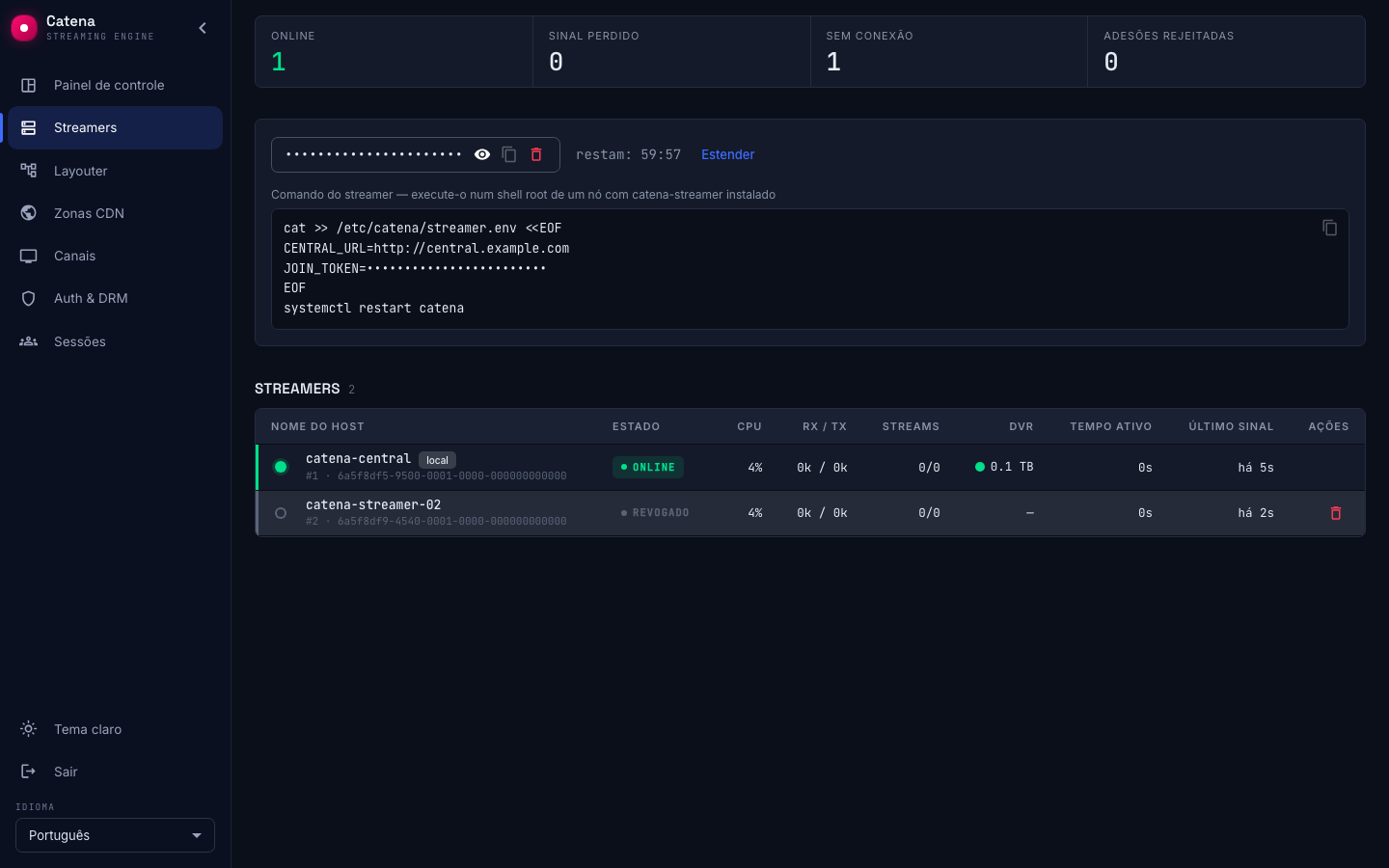The image size is (1389, 868).
Task: Click Sair to log out
Action: click(115, 772)
